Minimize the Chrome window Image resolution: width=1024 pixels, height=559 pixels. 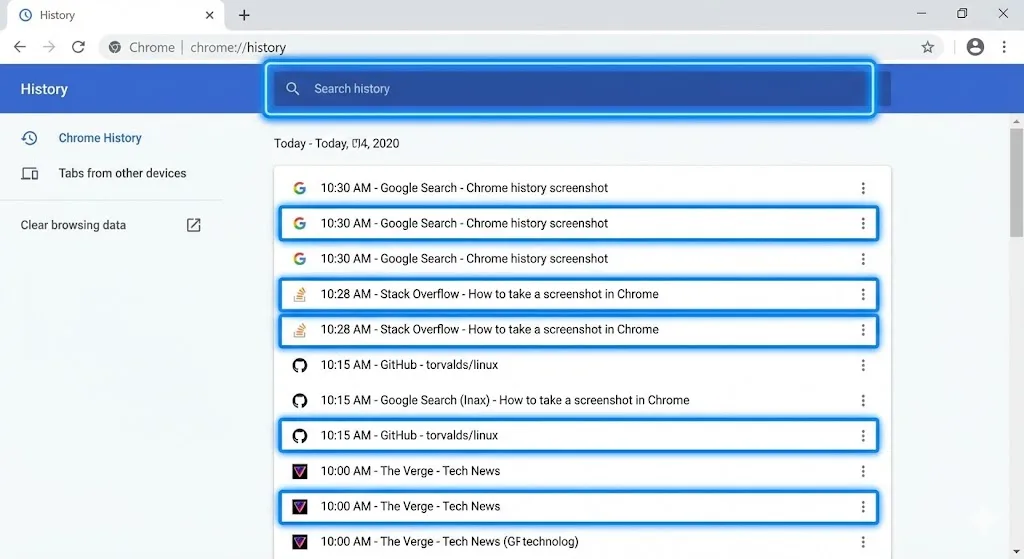pos(921,13)
